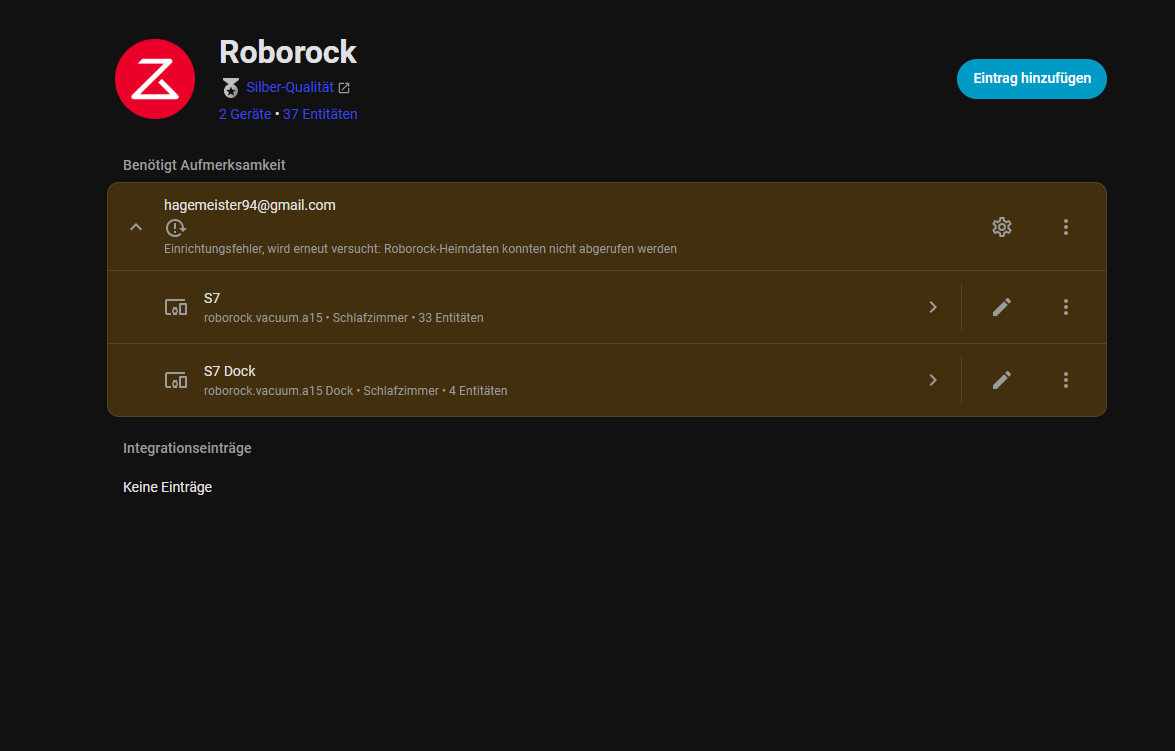Click the silver medal quality icon
This screenshot has height=751, width=1175.
(231, 88)
